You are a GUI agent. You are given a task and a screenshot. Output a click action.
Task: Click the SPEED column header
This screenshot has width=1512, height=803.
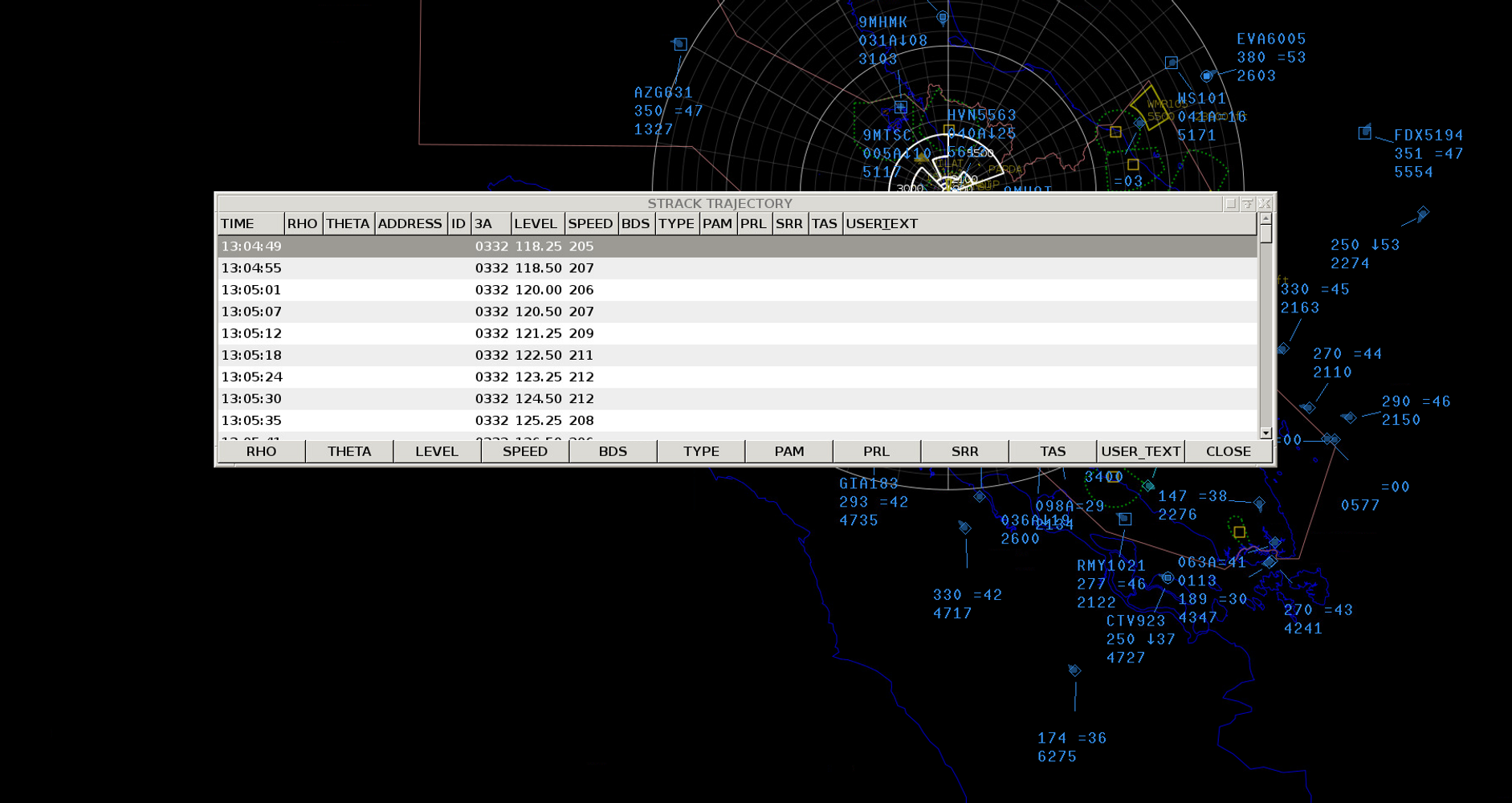click(590, 224)
